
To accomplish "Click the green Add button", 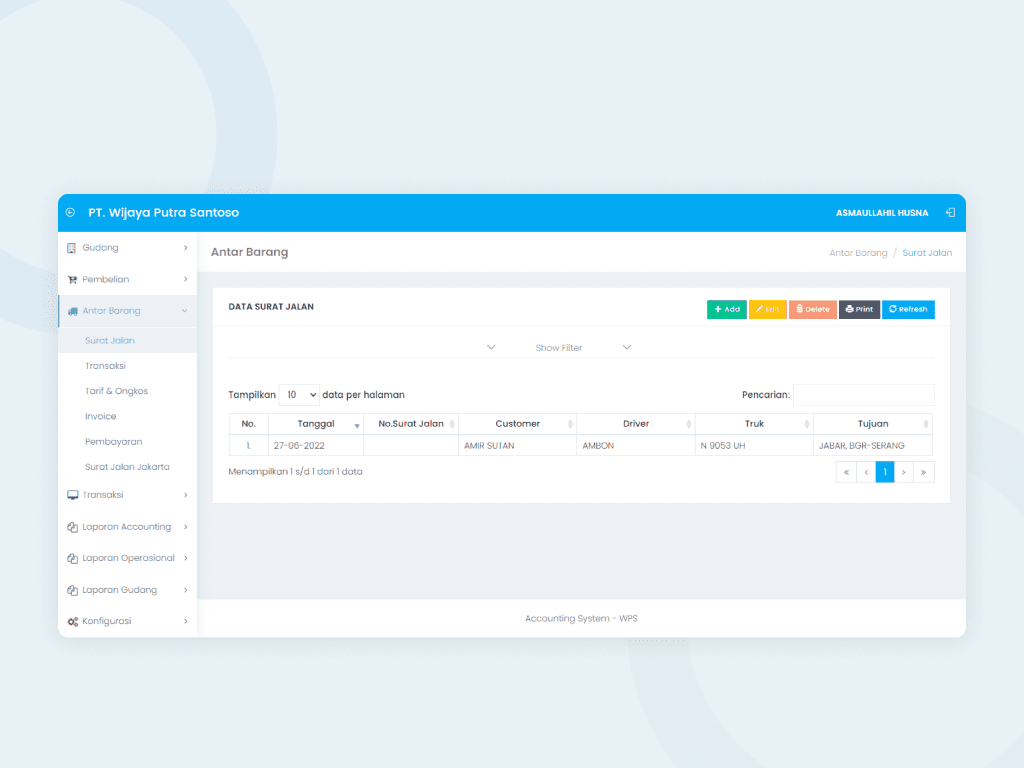I will click(727, 310).
